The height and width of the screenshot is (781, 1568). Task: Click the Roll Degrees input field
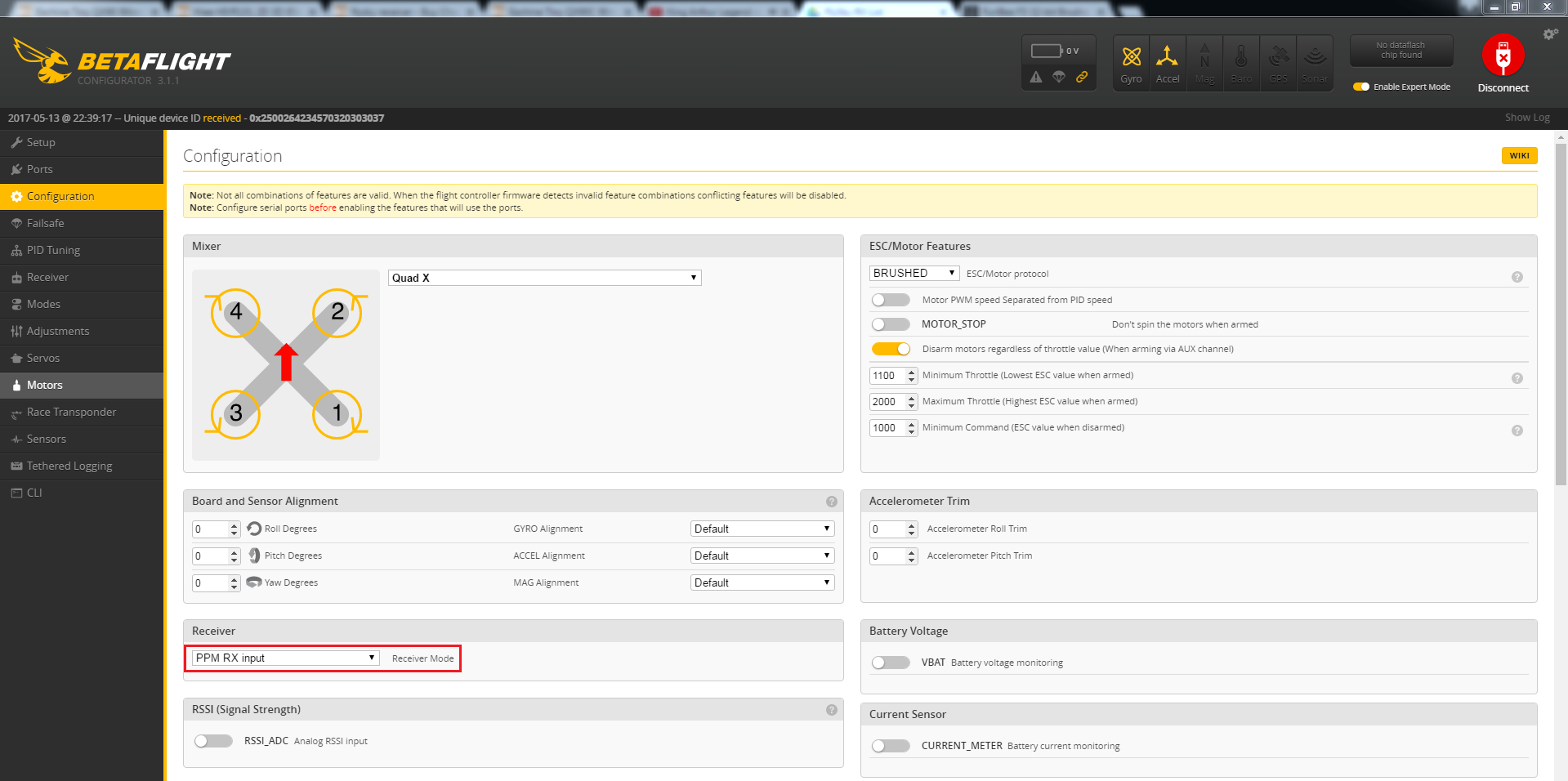pos(216,529)
